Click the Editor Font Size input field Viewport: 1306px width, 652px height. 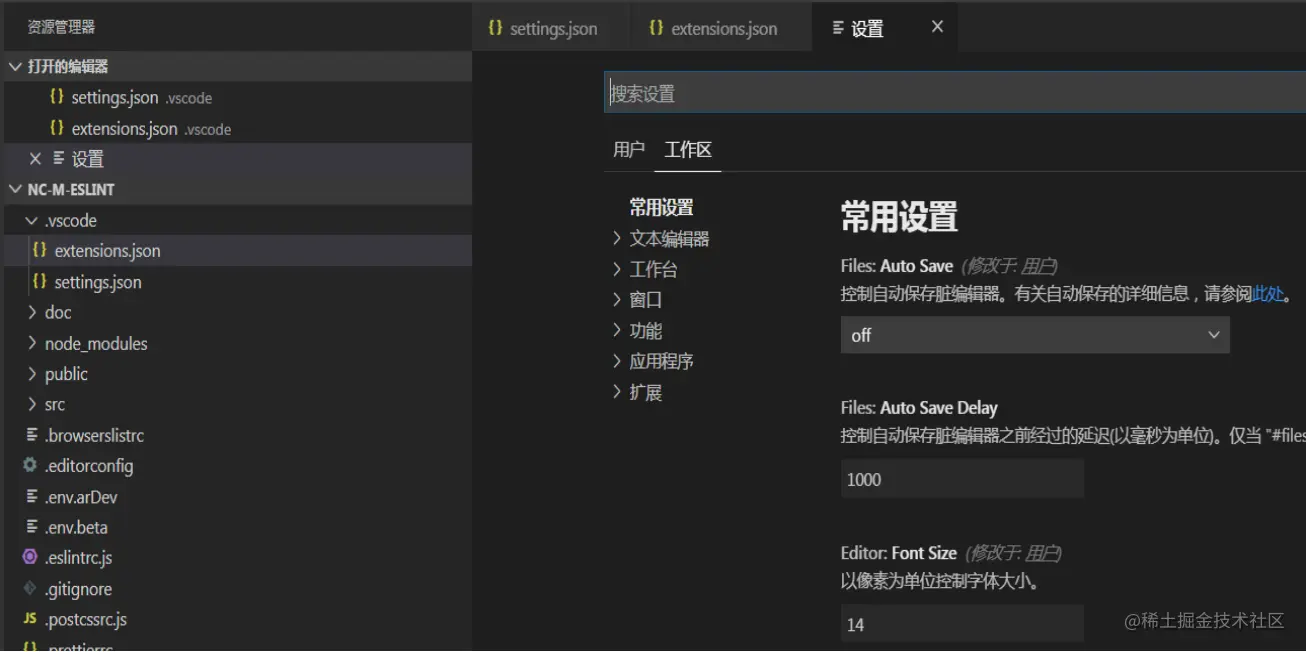tap(962, 624)
